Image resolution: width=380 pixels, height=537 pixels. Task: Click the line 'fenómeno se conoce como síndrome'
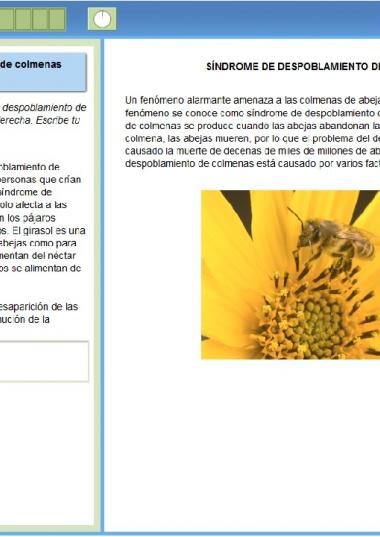pyautogui.click(x=252, y=113)
